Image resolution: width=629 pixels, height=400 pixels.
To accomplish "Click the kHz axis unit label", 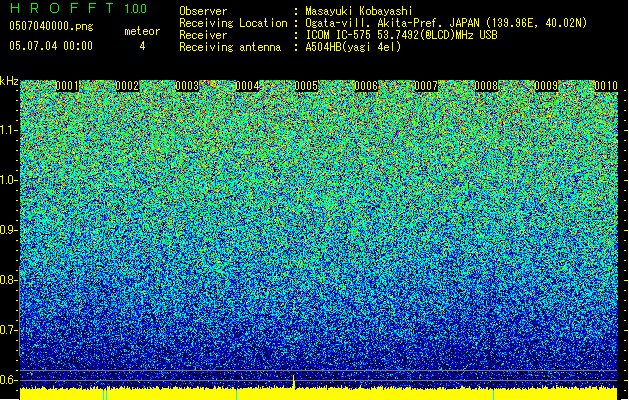I will (x=9, y=81).
